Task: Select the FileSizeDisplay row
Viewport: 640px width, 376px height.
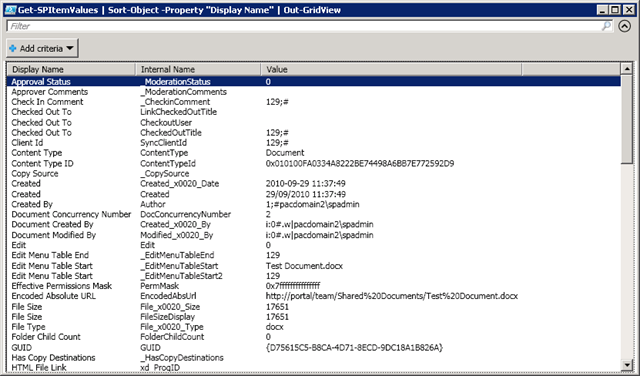Action: pyautogui.click(x=313, y=317)
